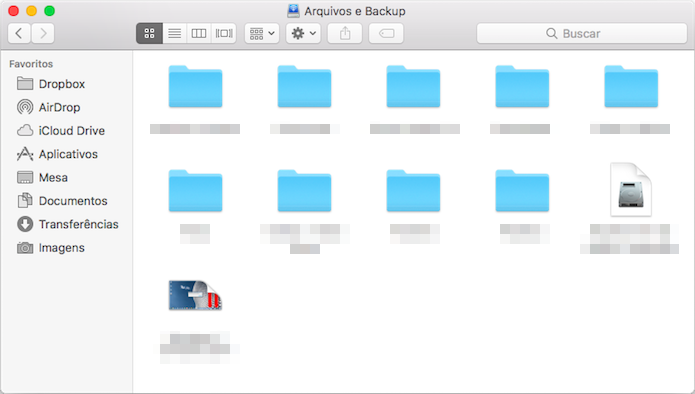The height and width of the screenshot is (394, 695).
Task: Click the Dropbox folder icon in sidebar
Action: click(25, 83)
